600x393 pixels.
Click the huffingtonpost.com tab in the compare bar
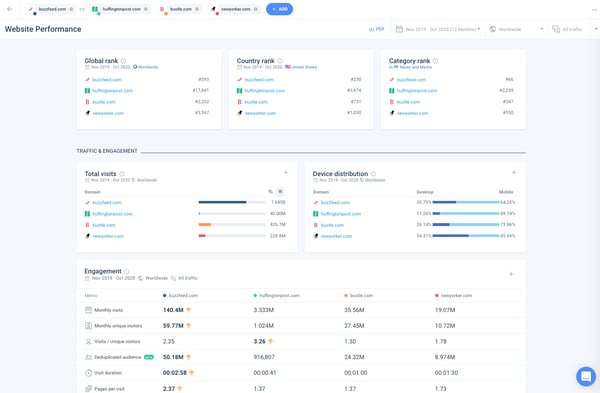point(120,9)
